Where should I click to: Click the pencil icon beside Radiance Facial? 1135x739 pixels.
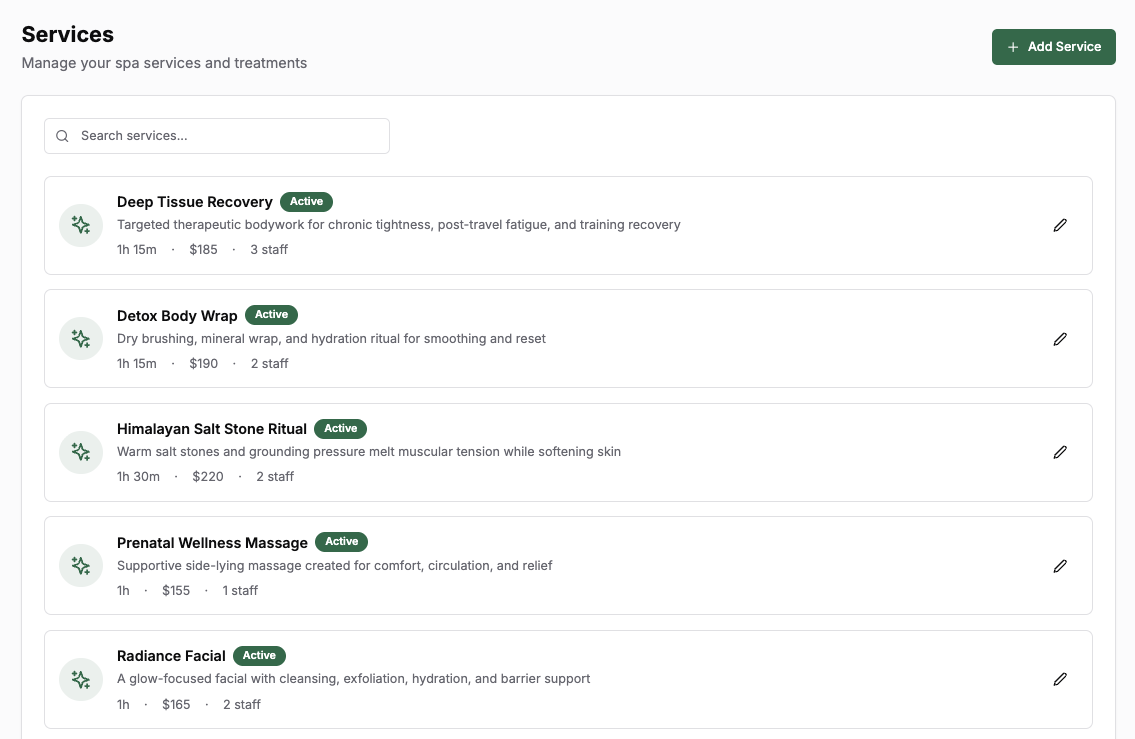[x=1060, y=679]
